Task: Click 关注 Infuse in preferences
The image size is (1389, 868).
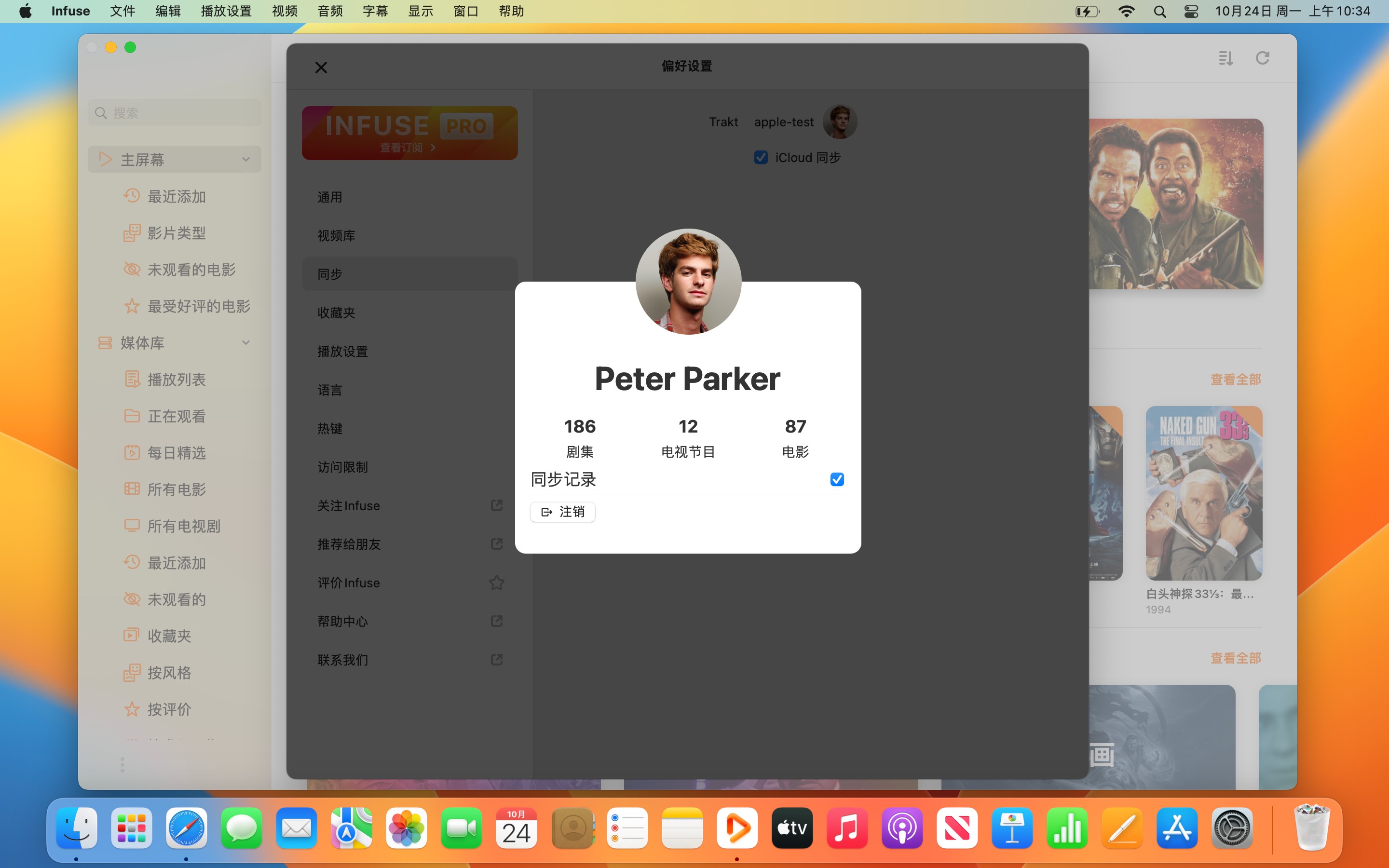Action: (x=410, y=505)
